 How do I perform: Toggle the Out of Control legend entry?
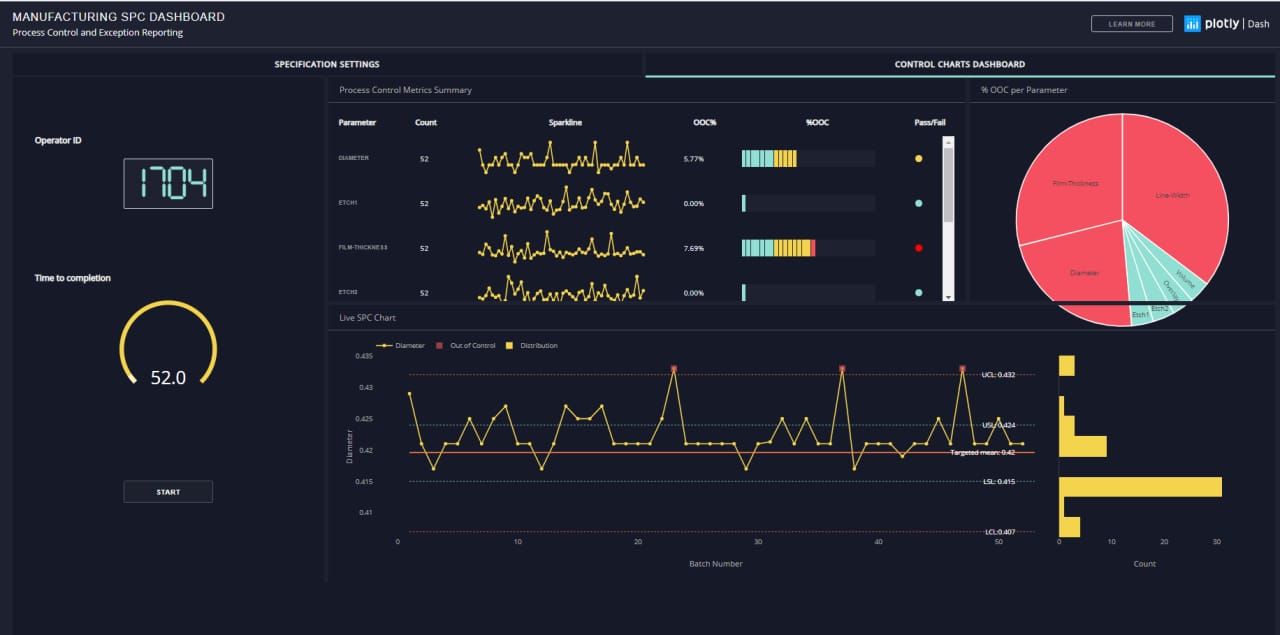(466, 345)
